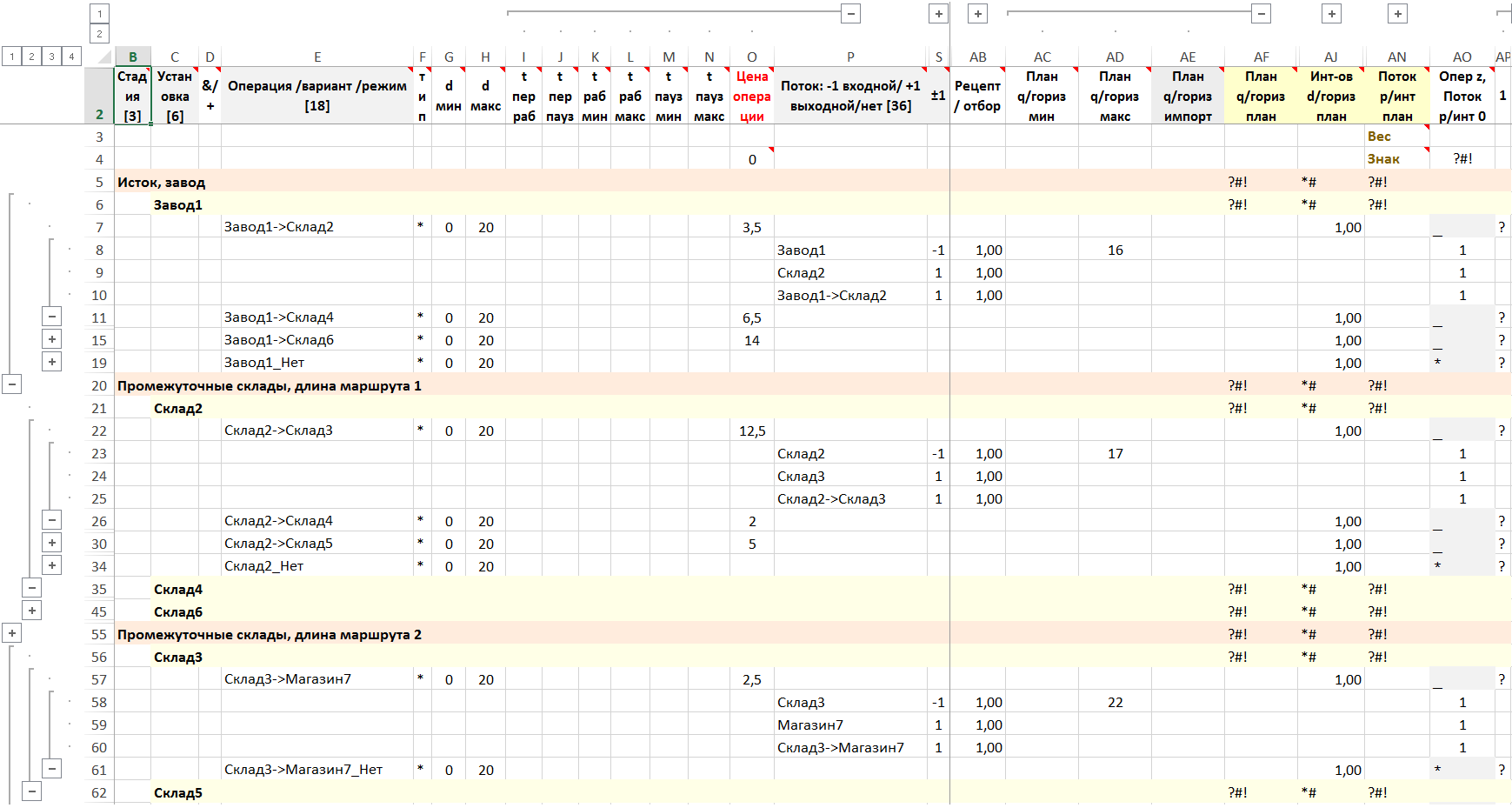Click row outline level 1 button

tap(12, 57)
